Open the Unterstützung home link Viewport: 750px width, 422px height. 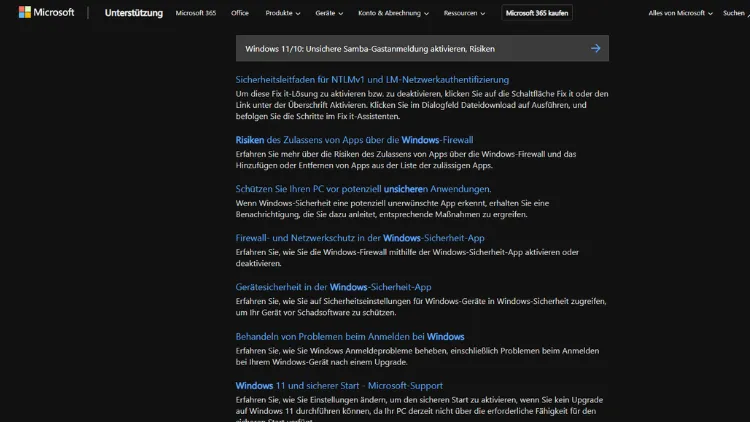[x=133, y=13]
